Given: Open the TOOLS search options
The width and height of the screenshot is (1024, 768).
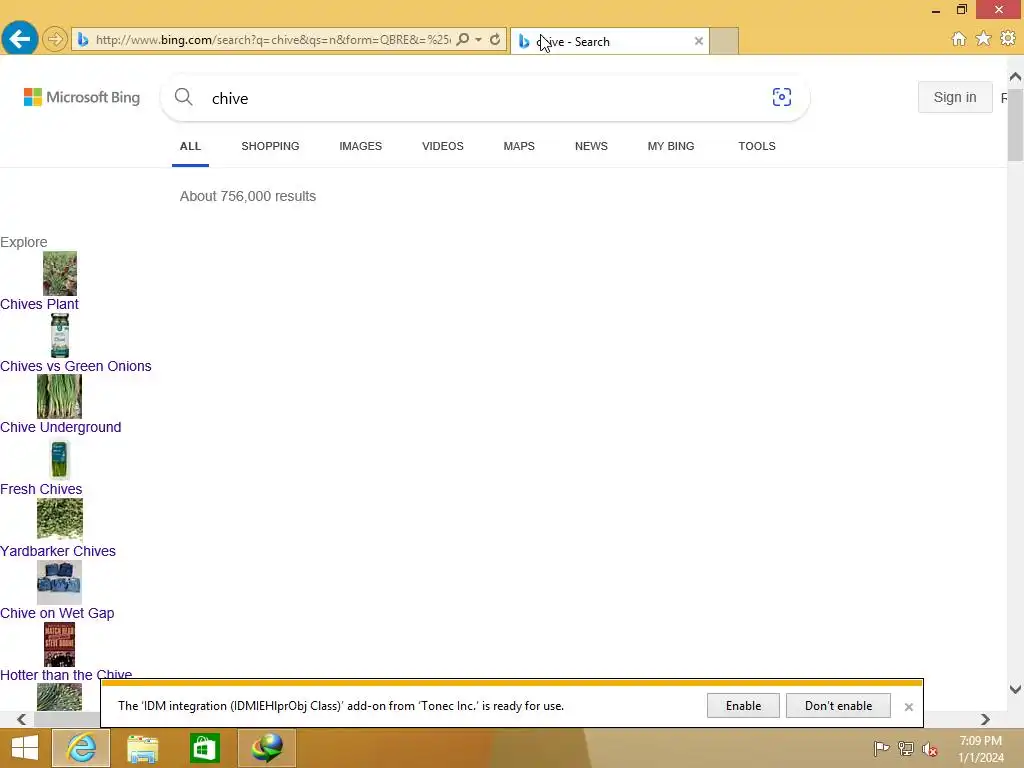Looking at the screenshot, I should tap(757, 146).
